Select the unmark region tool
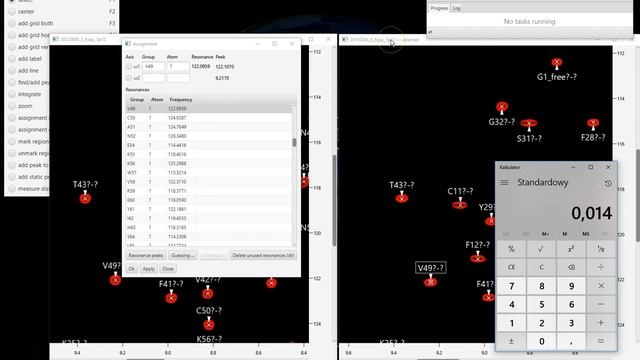Screen dimensions: 640x360 point(12,153)
